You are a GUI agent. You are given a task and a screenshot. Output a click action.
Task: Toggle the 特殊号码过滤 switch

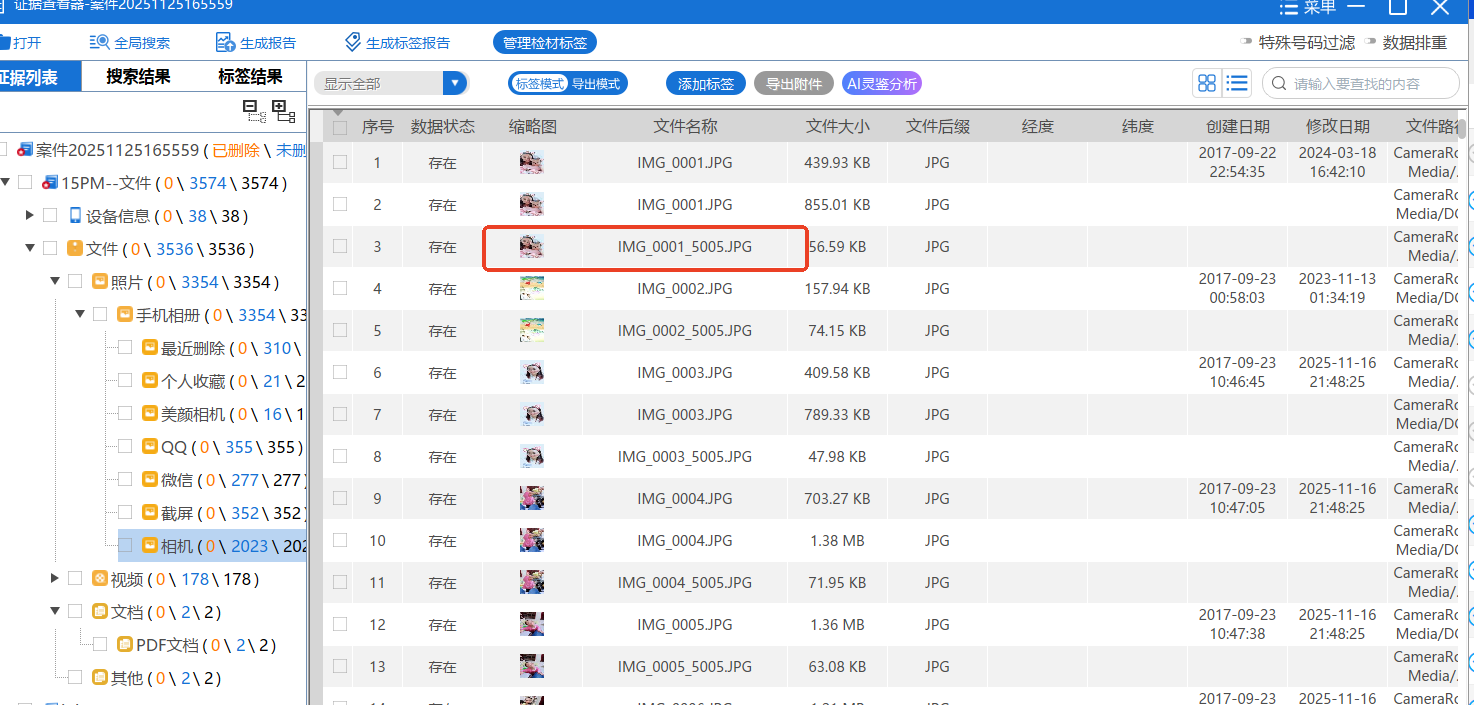(x=1246, y=43)
